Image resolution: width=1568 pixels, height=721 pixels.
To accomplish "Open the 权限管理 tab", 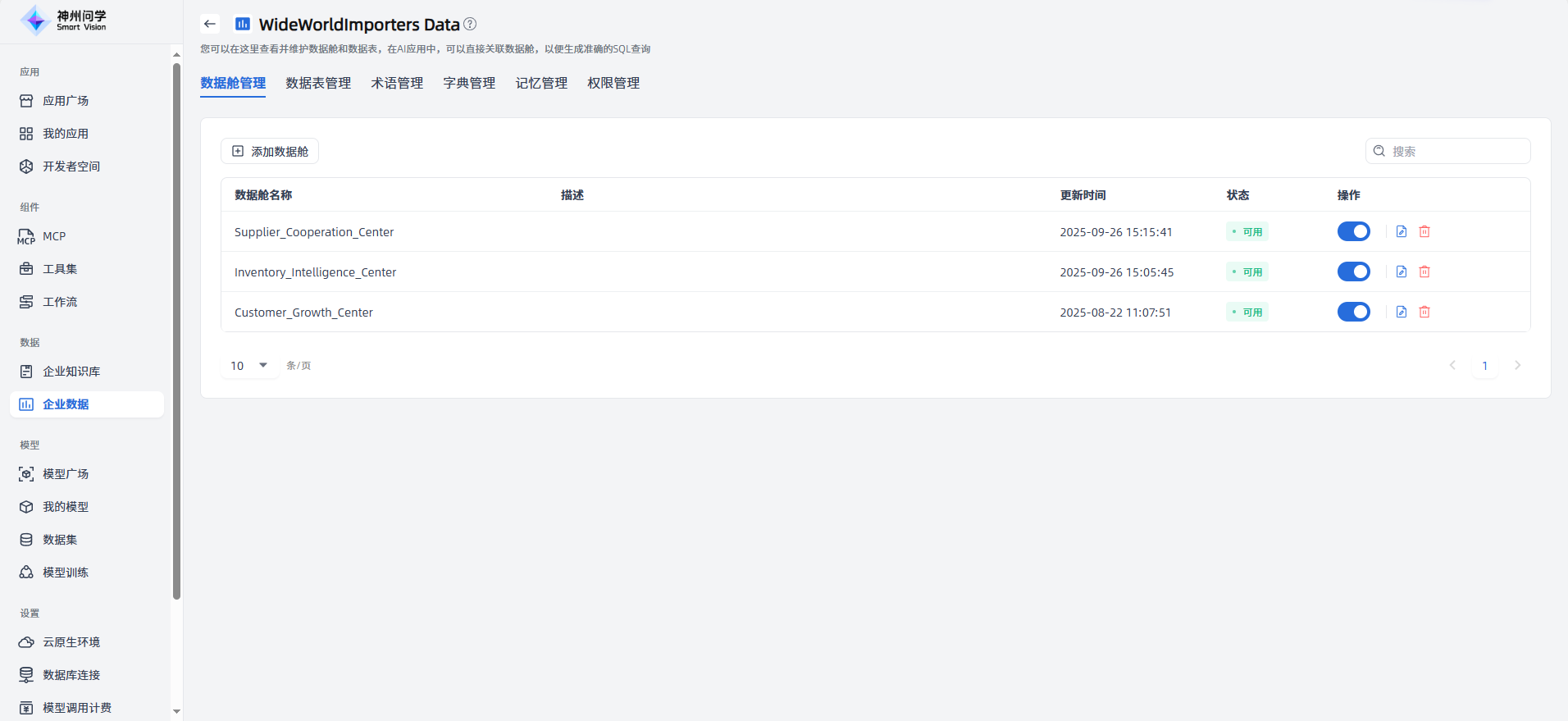I will pyautogui.click(x=613, y=83).
